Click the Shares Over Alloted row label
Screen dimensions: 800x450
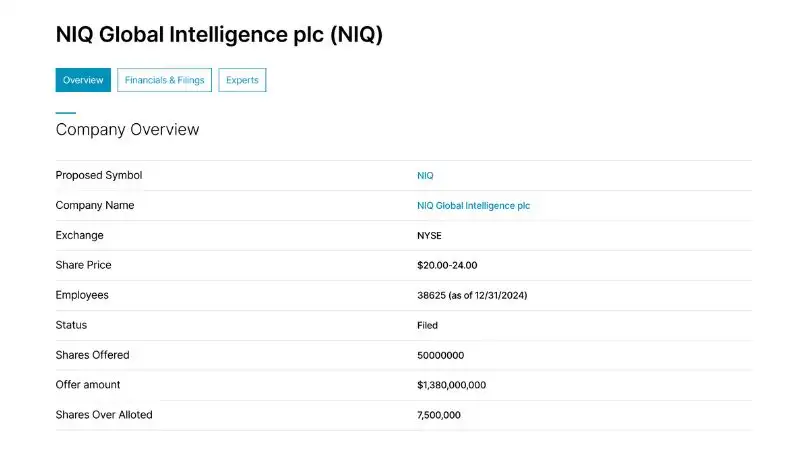104,415
